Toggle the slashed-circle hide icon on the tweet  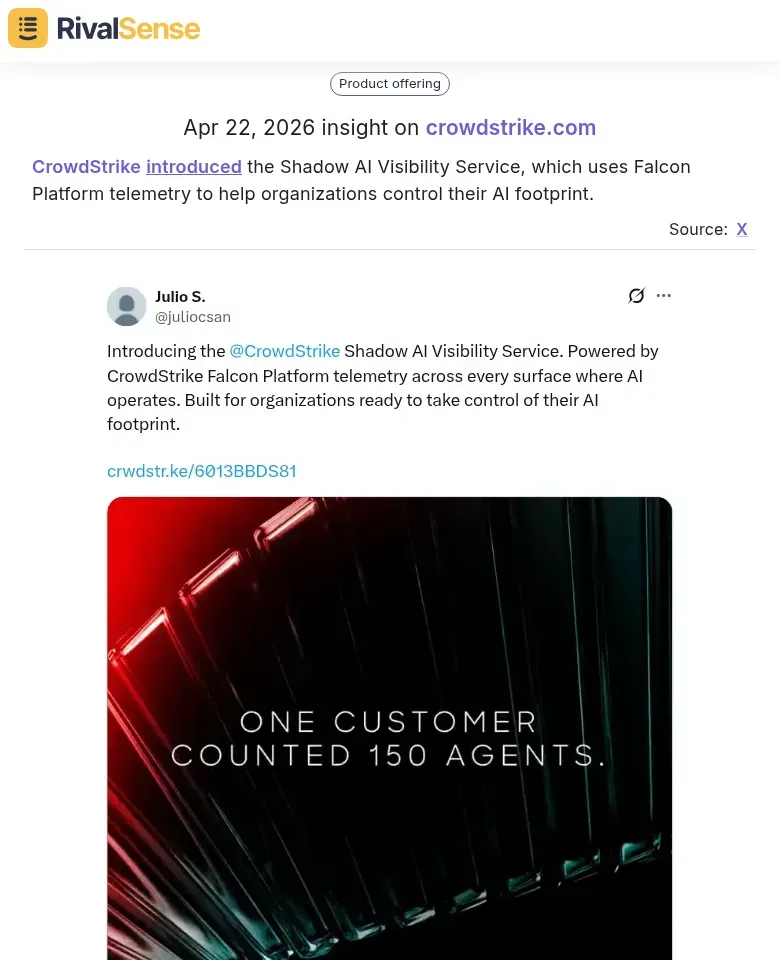[637, 295]
